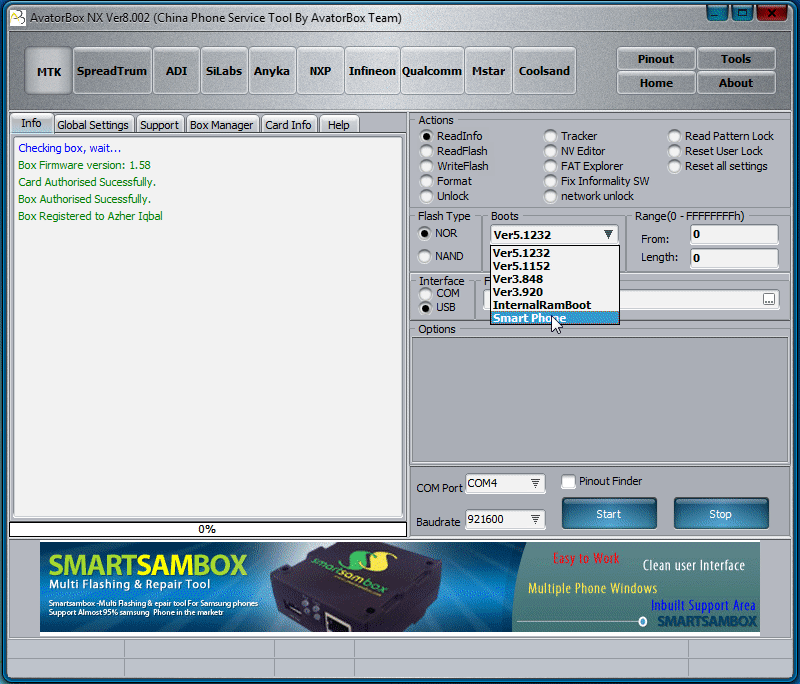
Task: Open the COM Port dropdown
Action: (505, 483)
